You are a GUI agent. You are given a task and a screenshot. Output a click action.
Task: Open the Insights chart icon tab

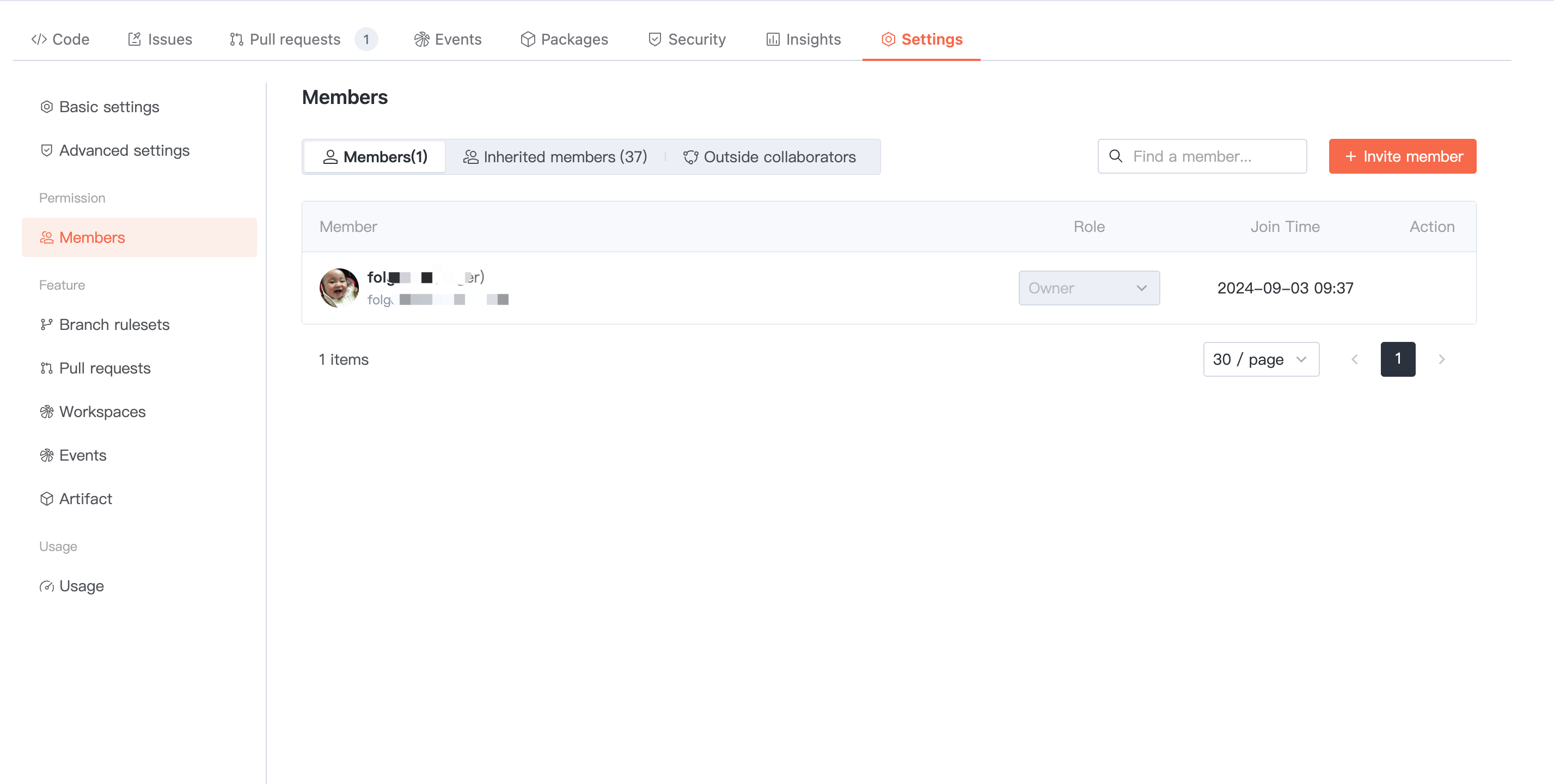[x=773, y=39]
